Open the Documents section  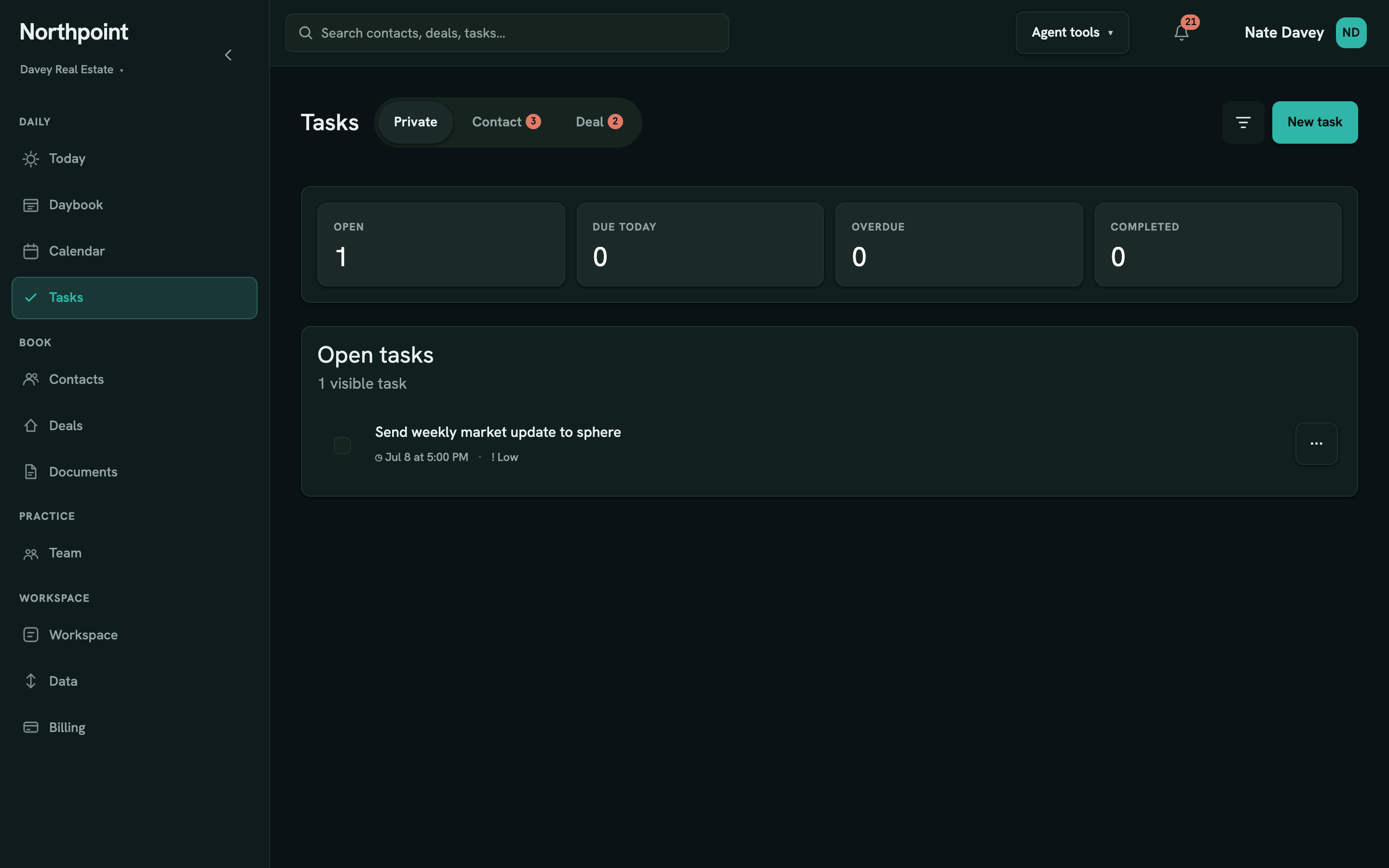(134, 472)
